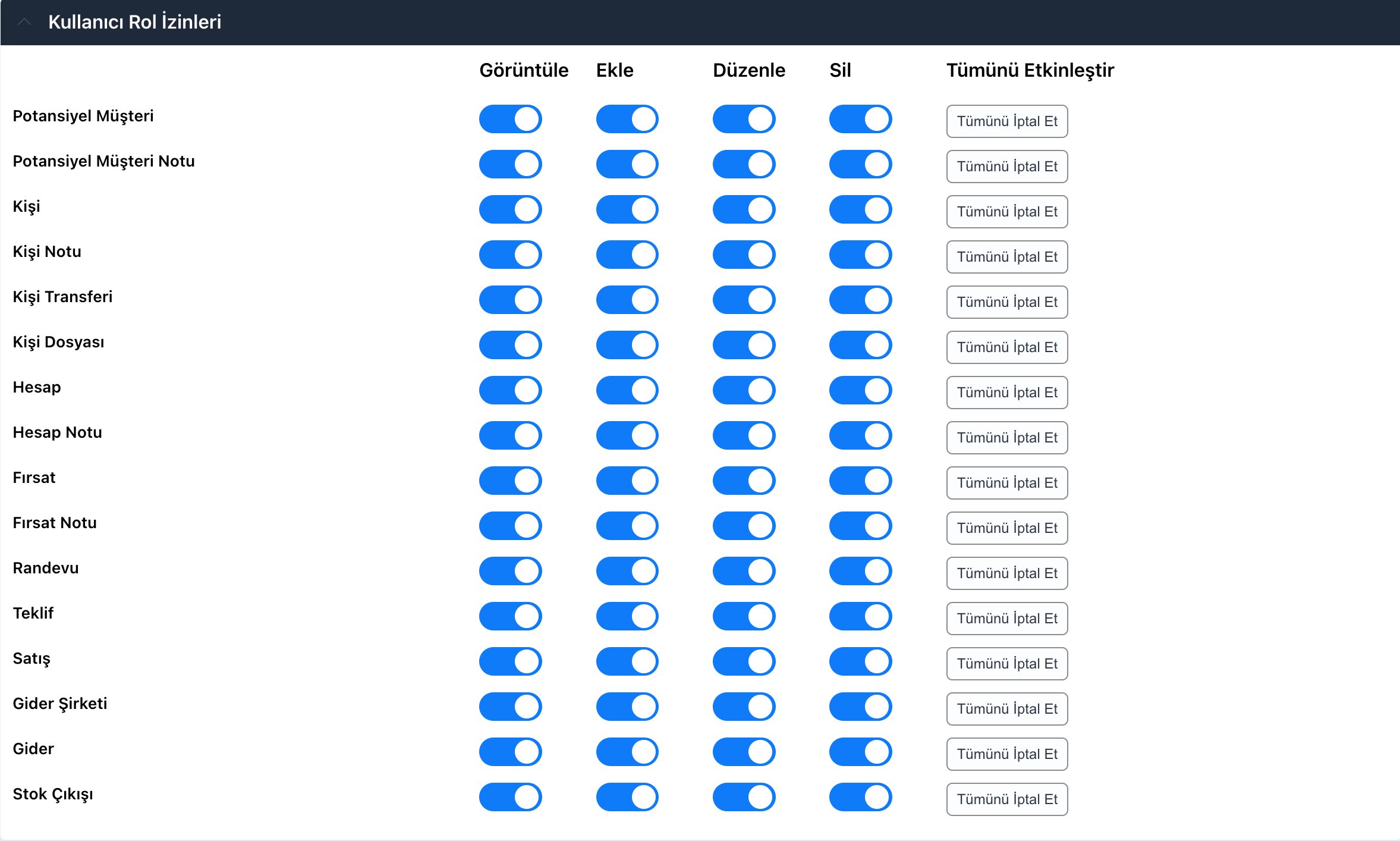Disable Ekle permission for Teklif
This screenshot has height=841, width=1400.
coord(627,616)
